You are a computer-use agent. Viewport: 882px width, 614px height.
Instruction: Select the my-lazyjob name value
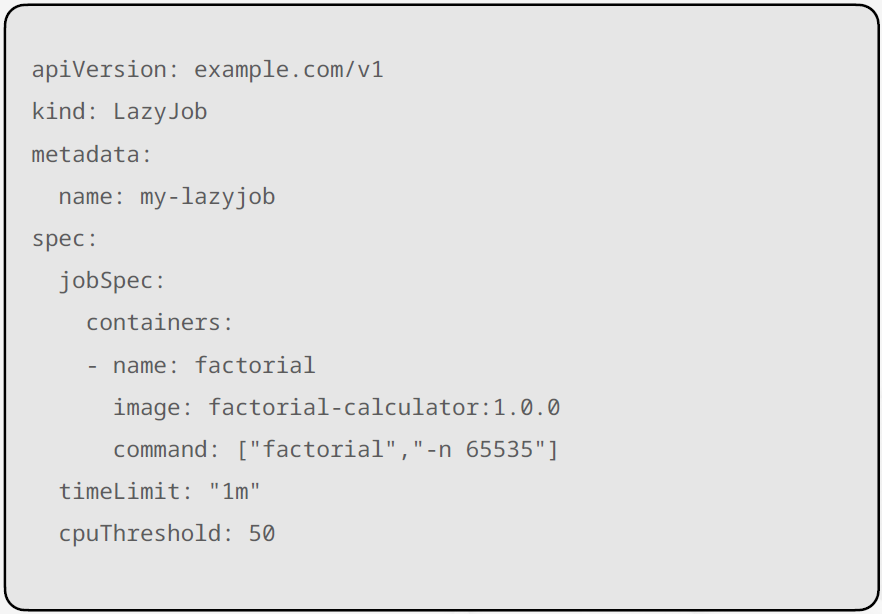coord(207,197)
